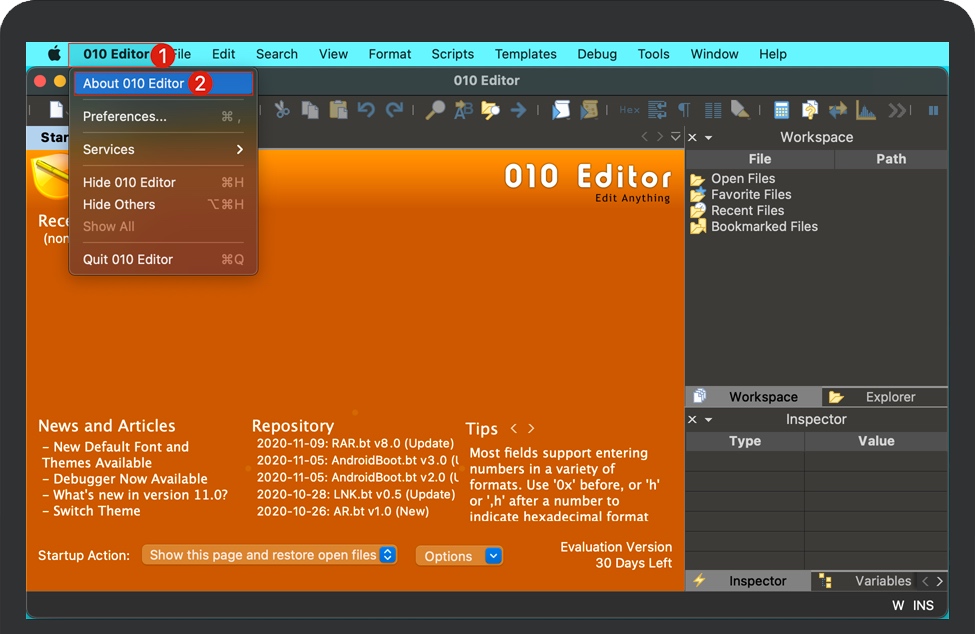The image size is (975, 634).
Task: Expand toolbar overflow double chevron
Action: click(x=897, y=111)
